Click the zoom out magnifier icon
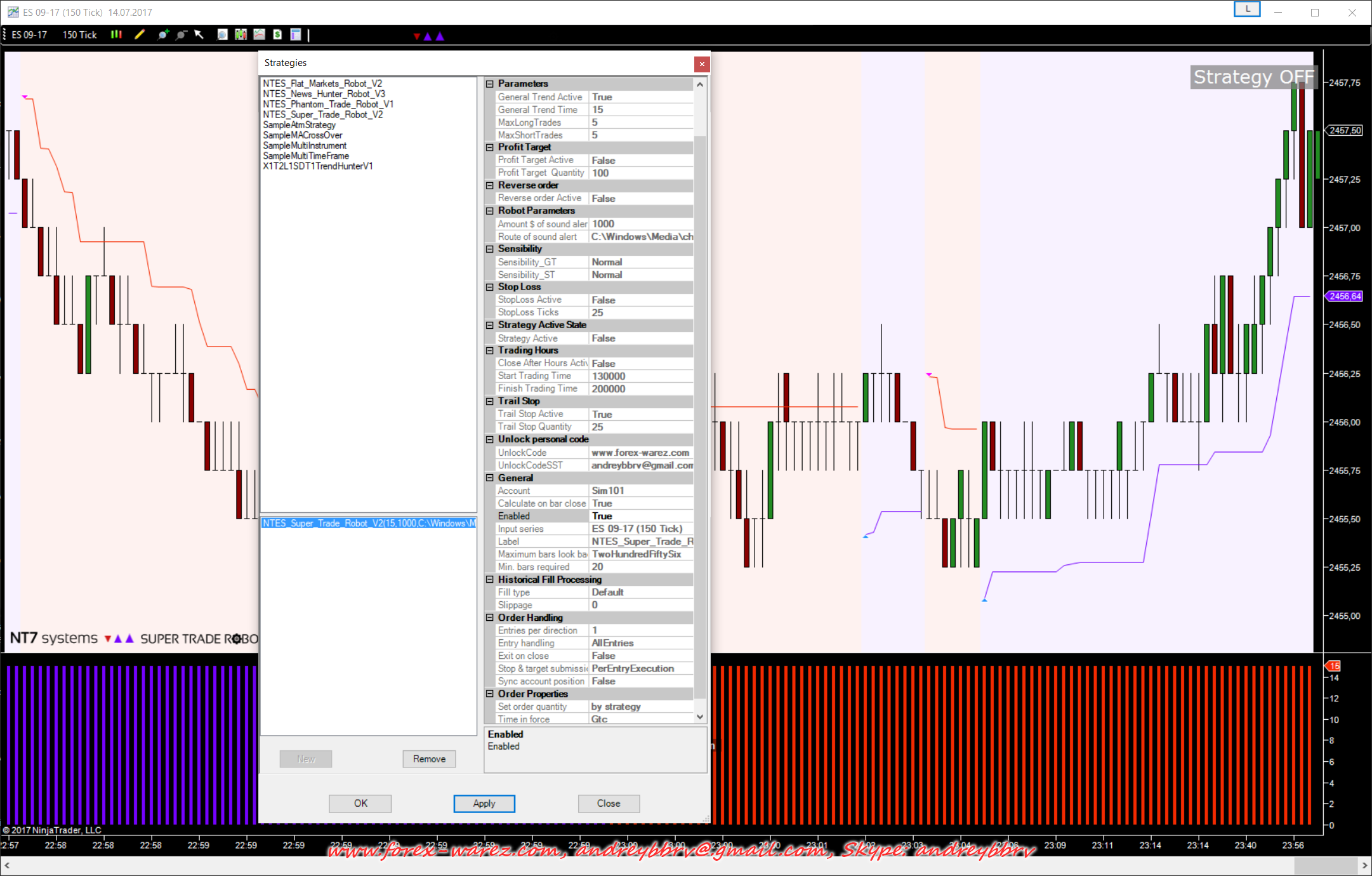This screenshot has height=876, width=1372. [181, 35]
